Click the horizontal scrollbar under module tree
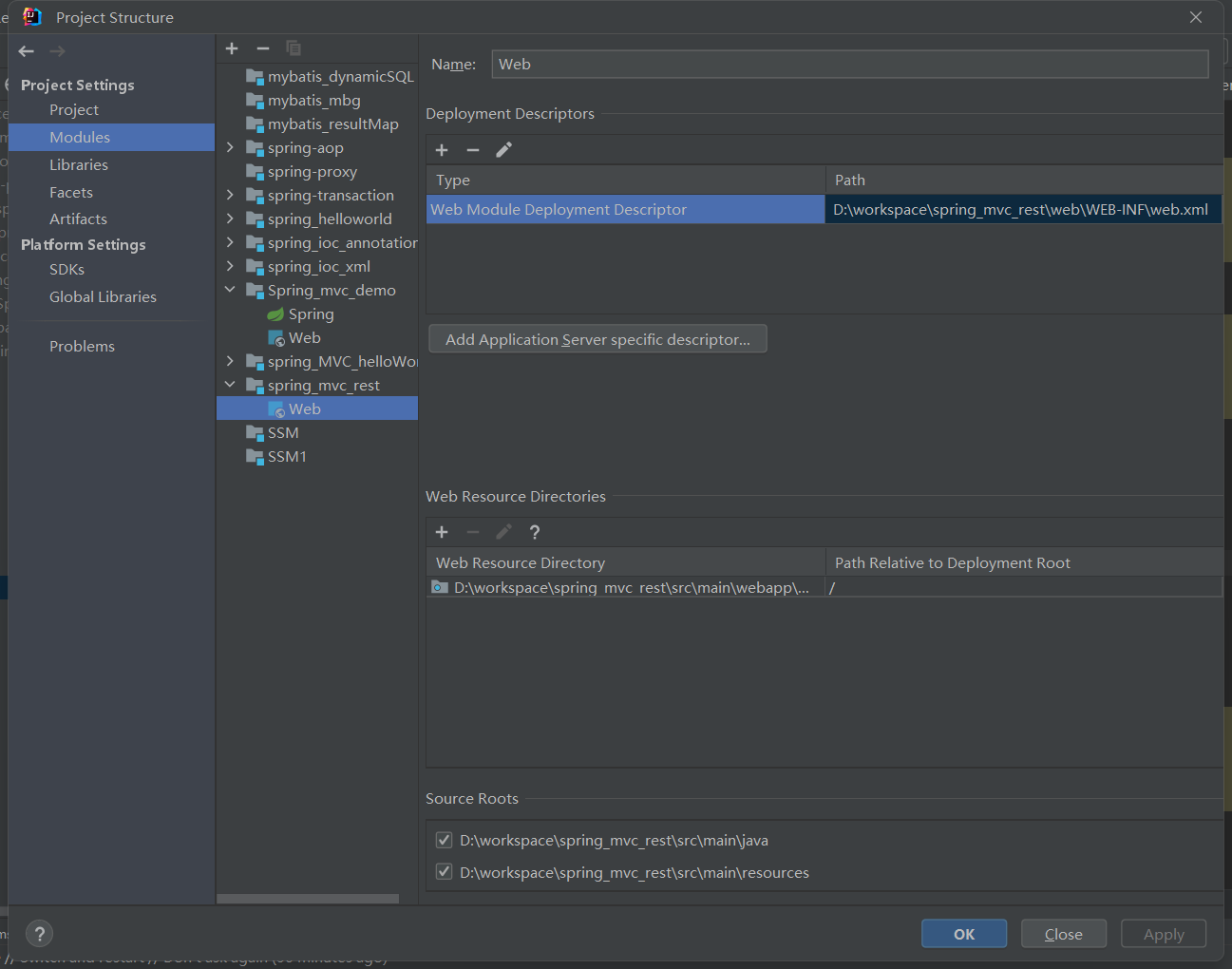This screenshot has width=1232, height=969. click(x=308, y=899)
